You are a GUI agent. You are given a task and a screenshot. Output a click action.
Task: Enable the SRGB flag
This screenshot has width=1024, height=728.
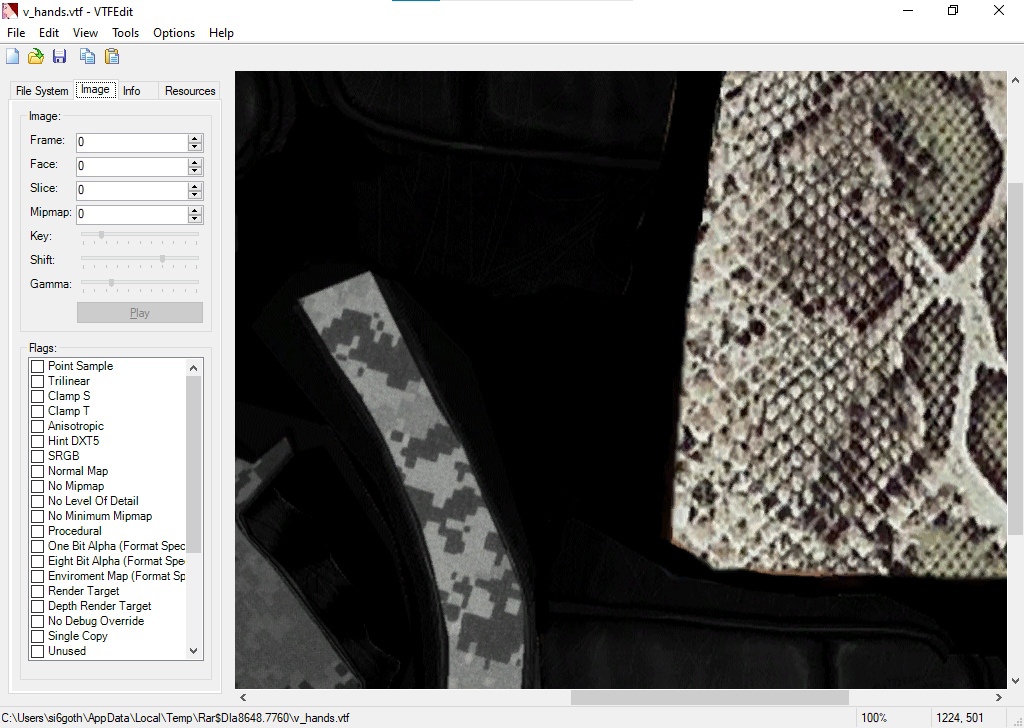click(38, 456)
